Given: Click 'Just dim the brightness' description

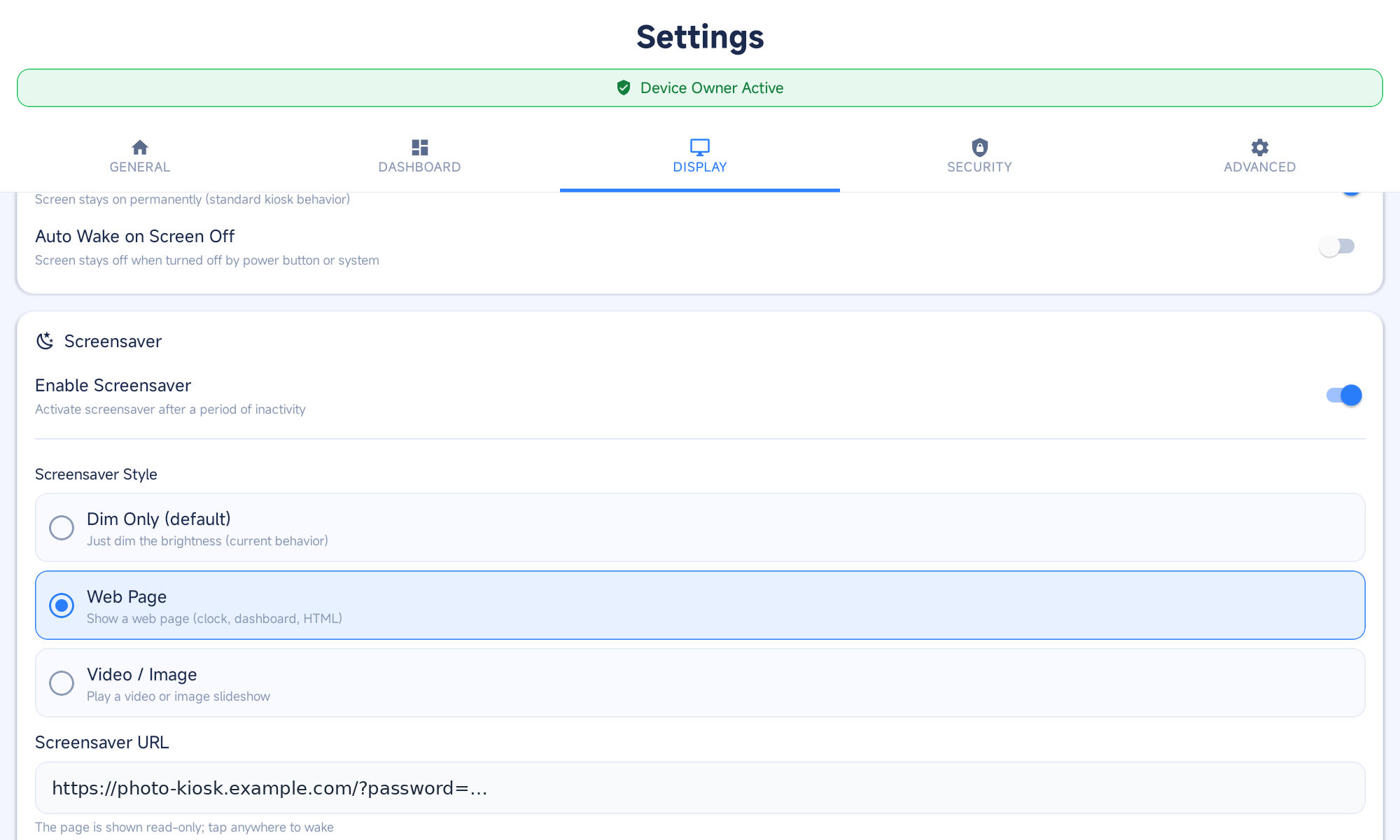Looking at the screenshot, I should coord(207,541).
